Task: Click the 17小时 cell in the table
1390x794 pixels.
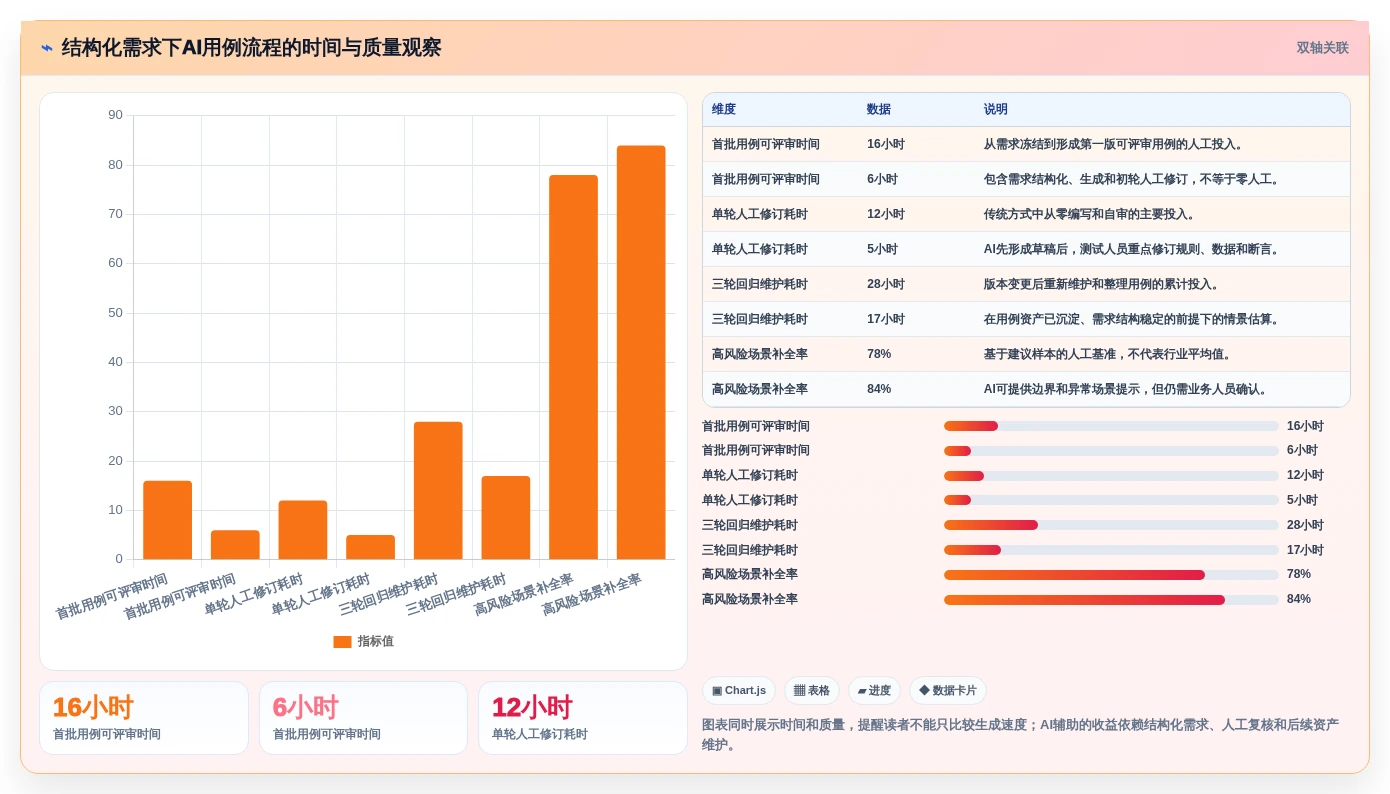Action: [886, 319]
